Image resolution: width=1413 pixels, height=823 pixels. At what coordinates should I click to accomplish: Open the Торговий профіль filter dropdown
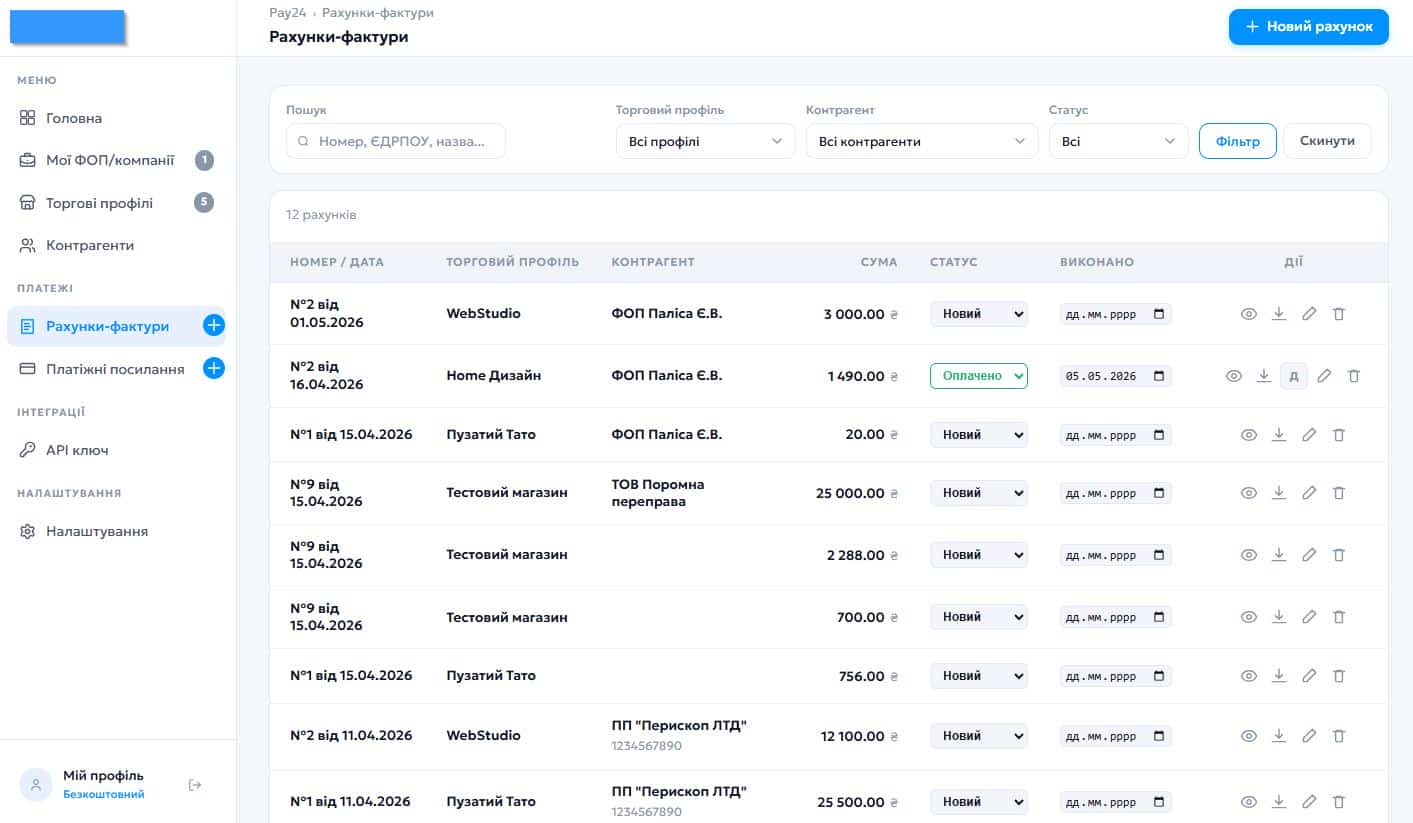705,142
